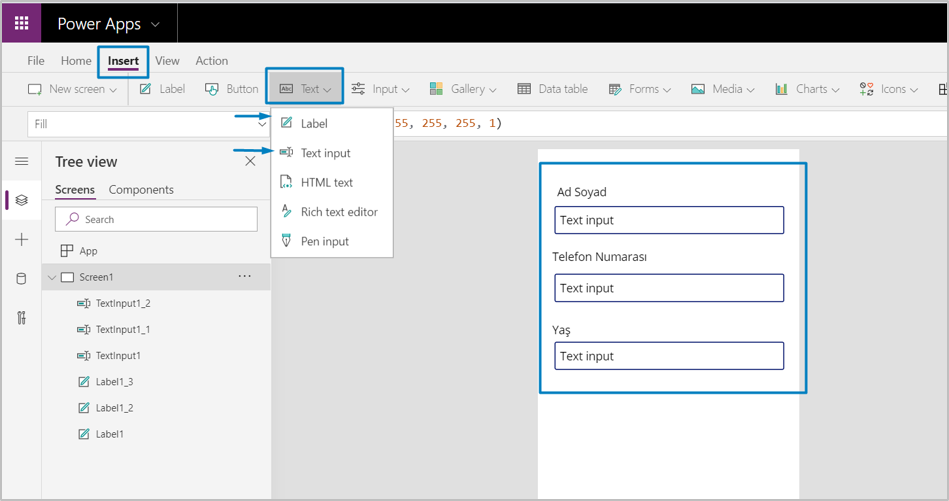
Task: Click the text input under Yaş
Action: point(669,356)
